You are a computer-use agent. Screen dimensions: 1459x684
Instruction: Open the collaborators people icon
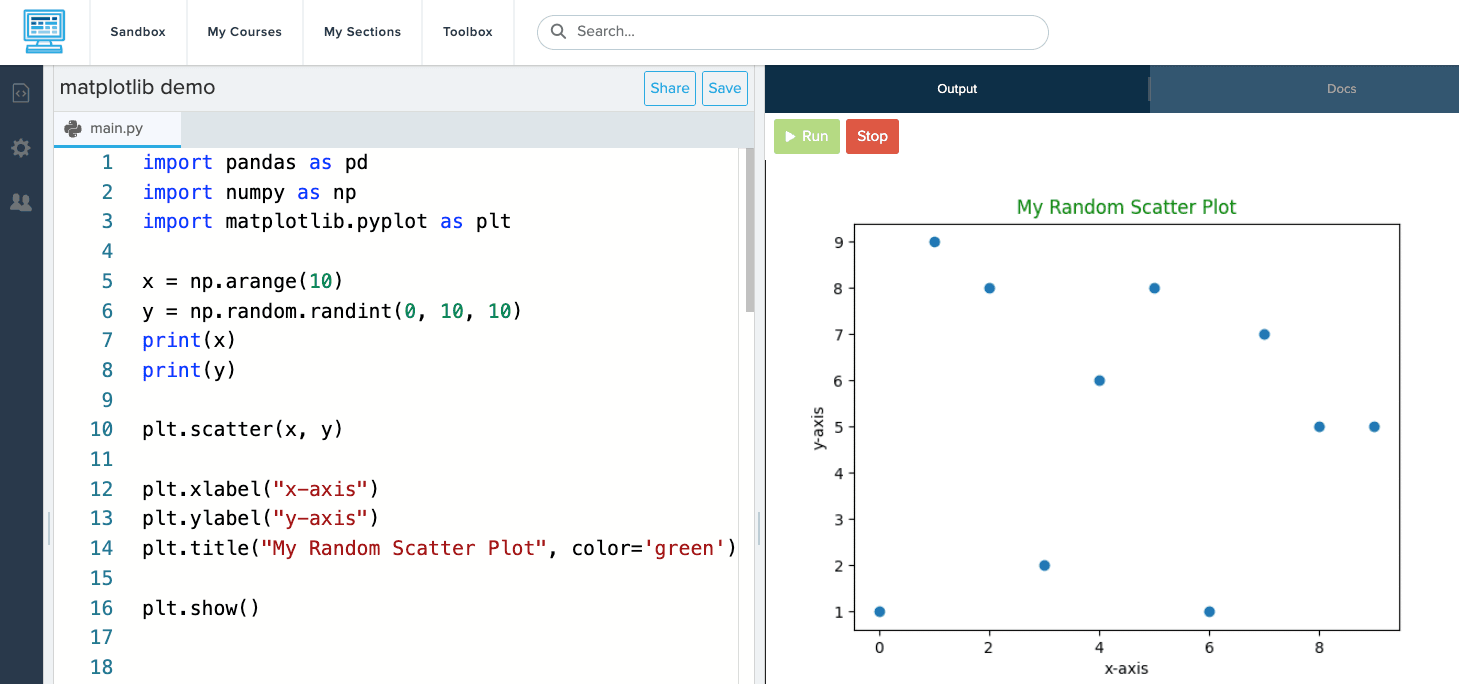[21, 203]
